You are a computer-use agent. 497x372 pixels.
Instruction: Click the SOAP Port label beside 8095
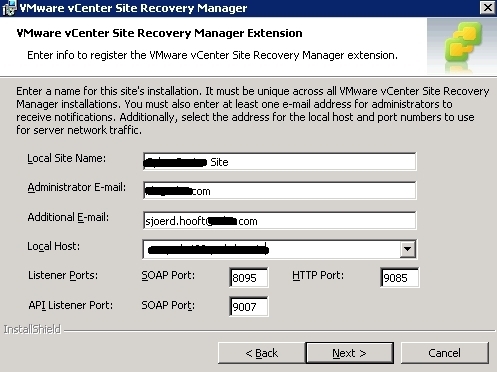coord(168,275)
